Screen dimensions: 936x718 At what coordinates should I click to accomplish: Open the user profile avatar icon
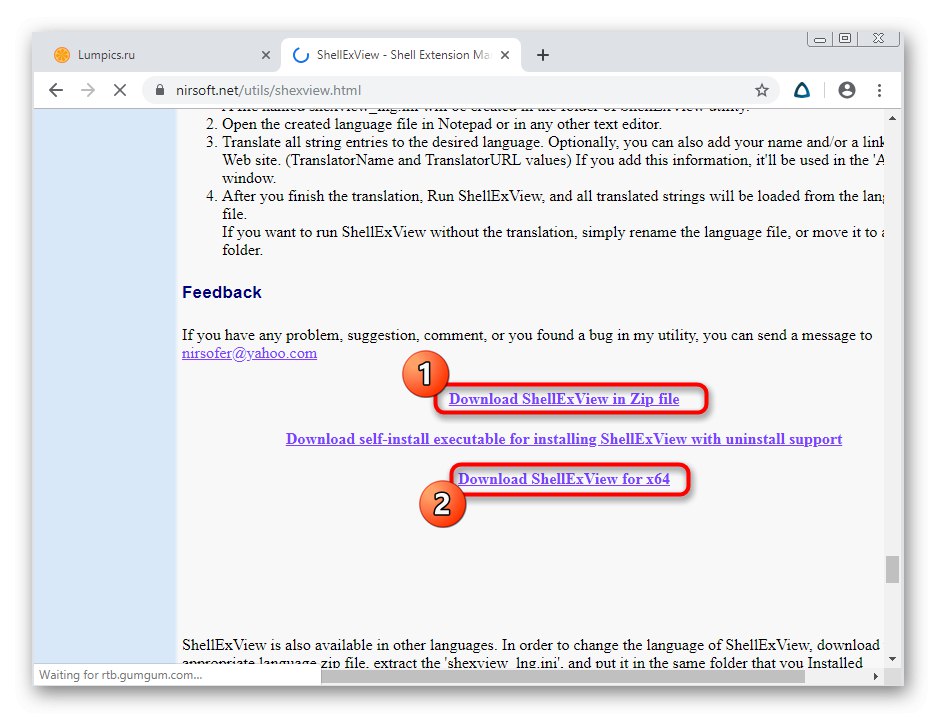pyautogui.click(x=846, y=90)
